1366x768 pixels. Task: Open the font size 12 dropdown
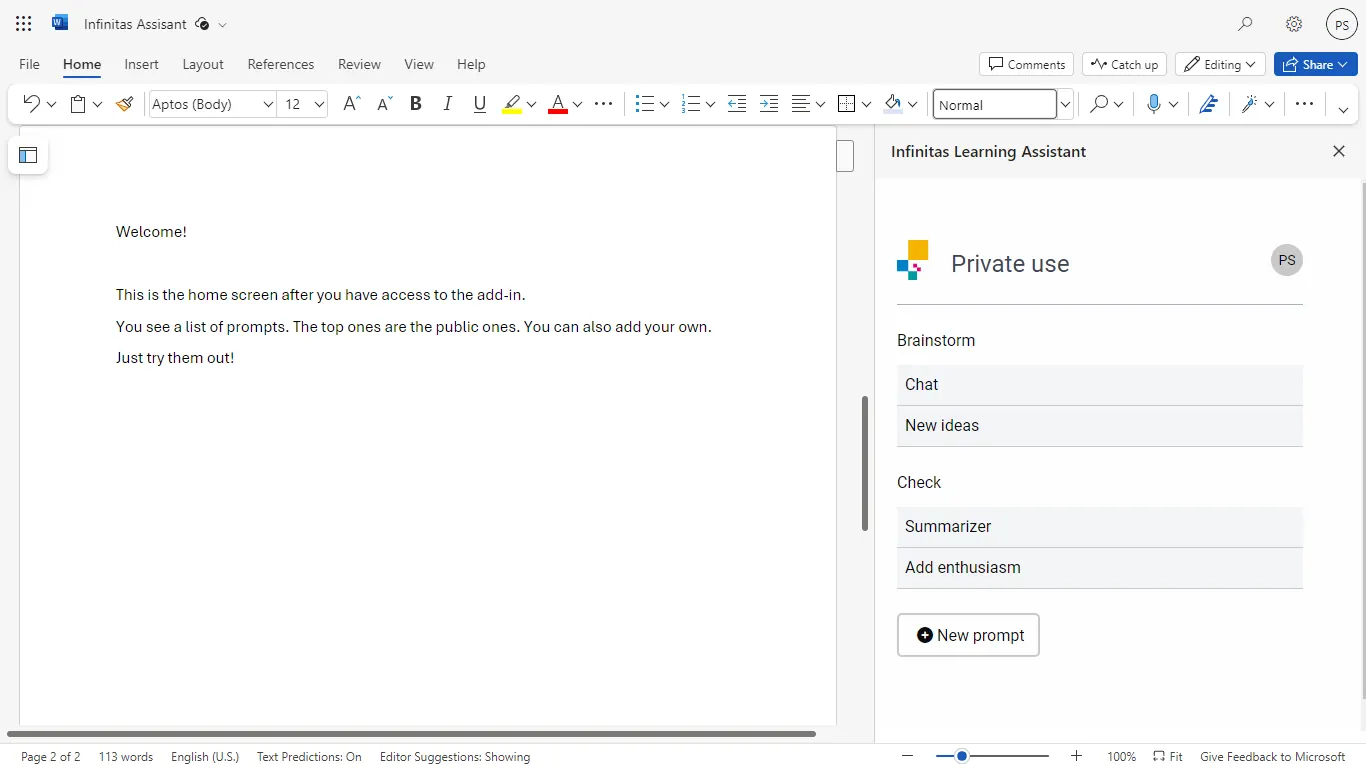319,104
